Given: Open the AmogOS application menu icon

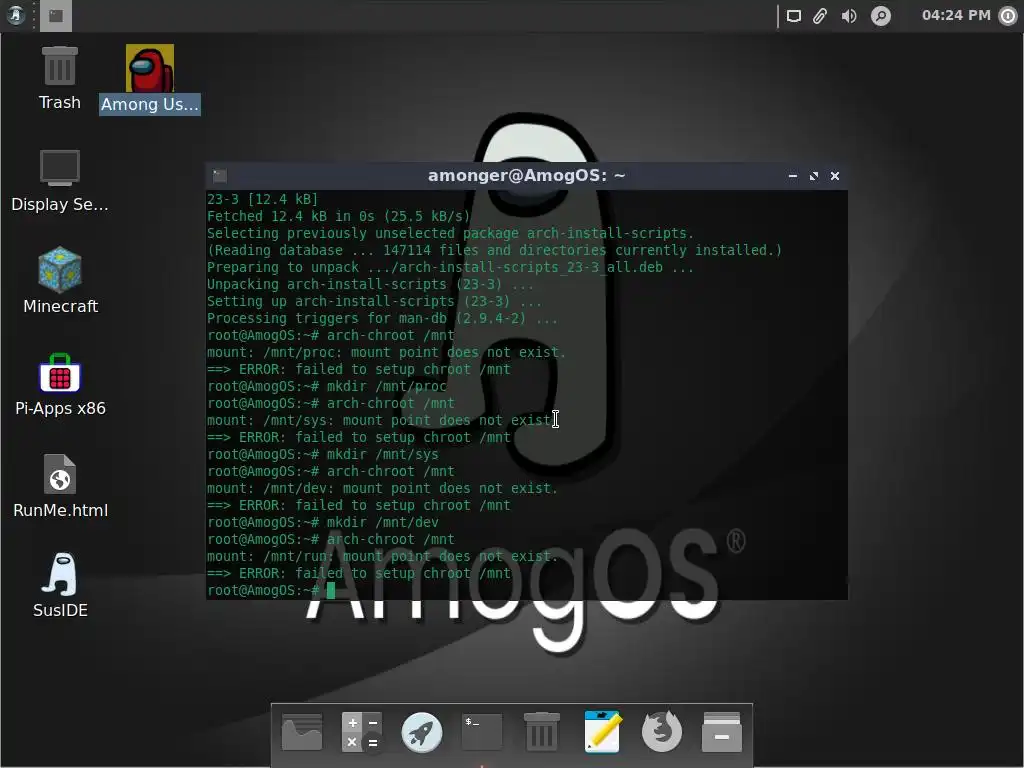Looking at the screenshot, I should [16, 15].
